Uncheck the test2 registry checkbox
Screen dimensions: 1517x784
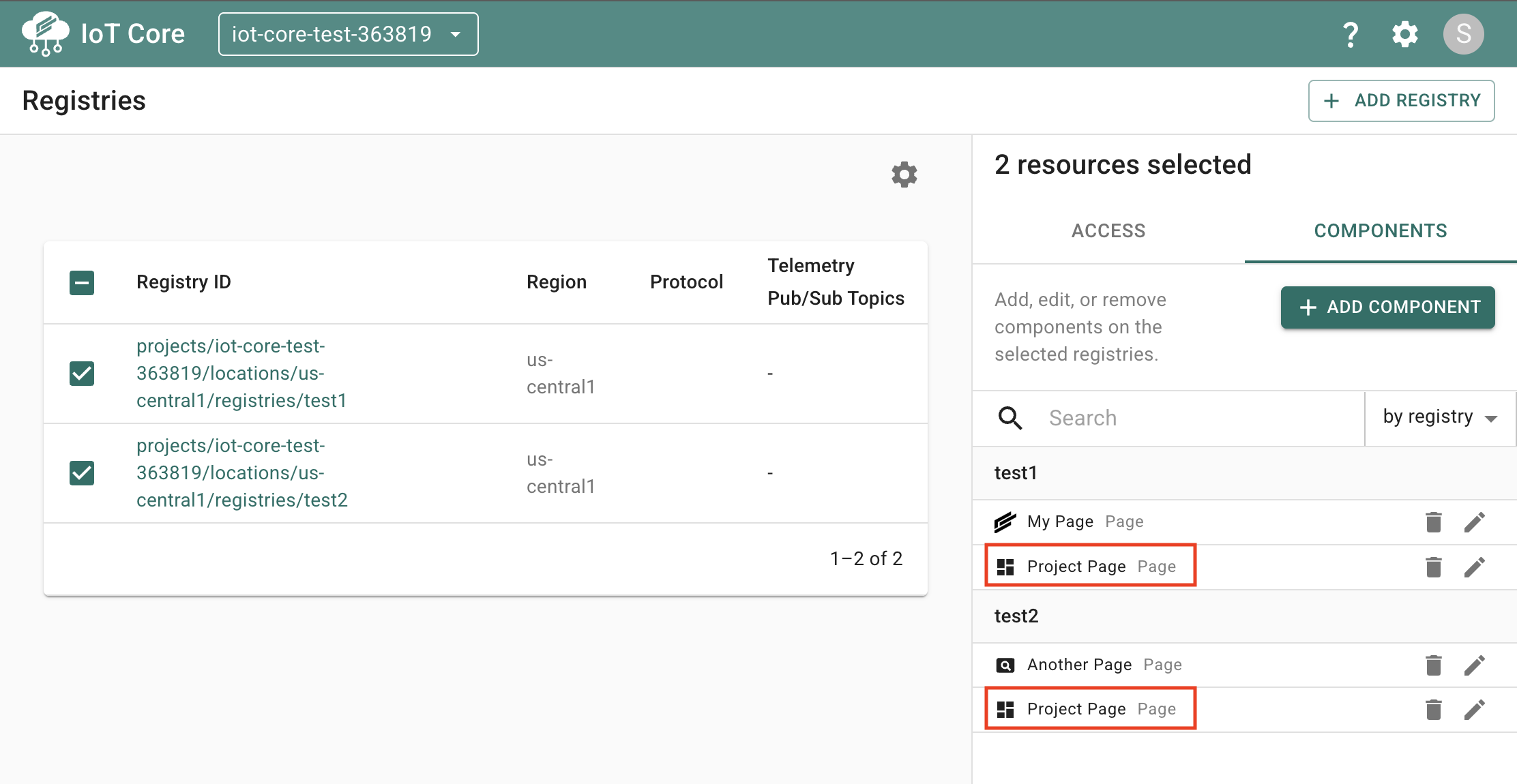tap(82, 473)
